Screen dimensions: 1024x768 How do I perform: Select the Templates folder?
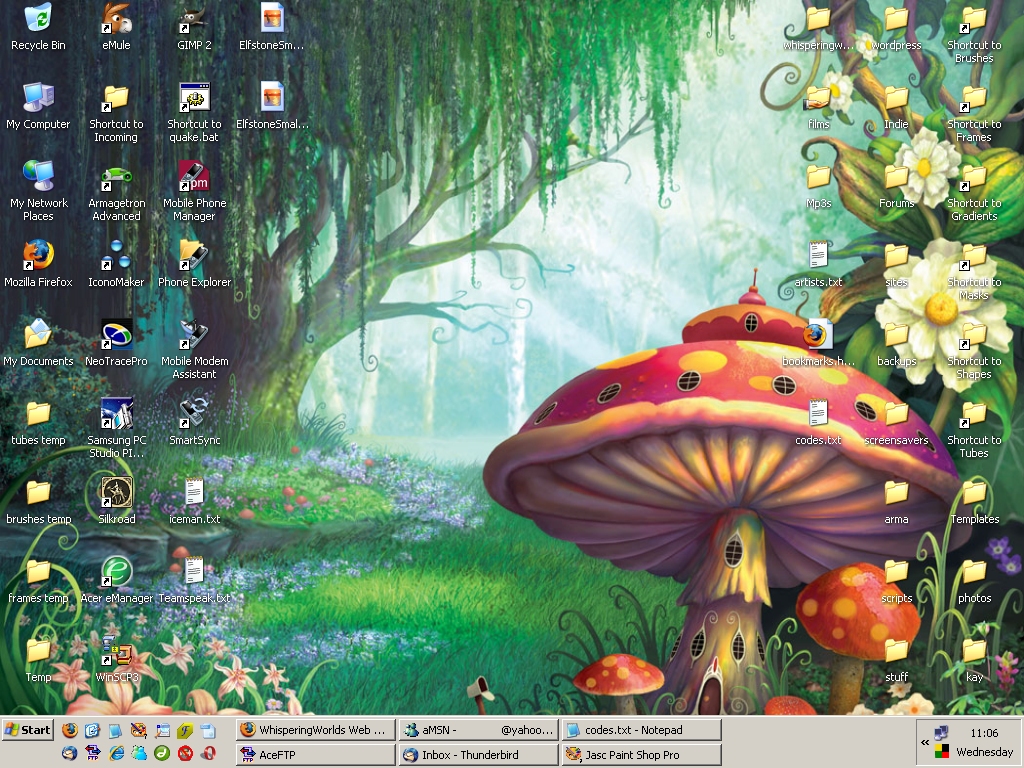974,501
